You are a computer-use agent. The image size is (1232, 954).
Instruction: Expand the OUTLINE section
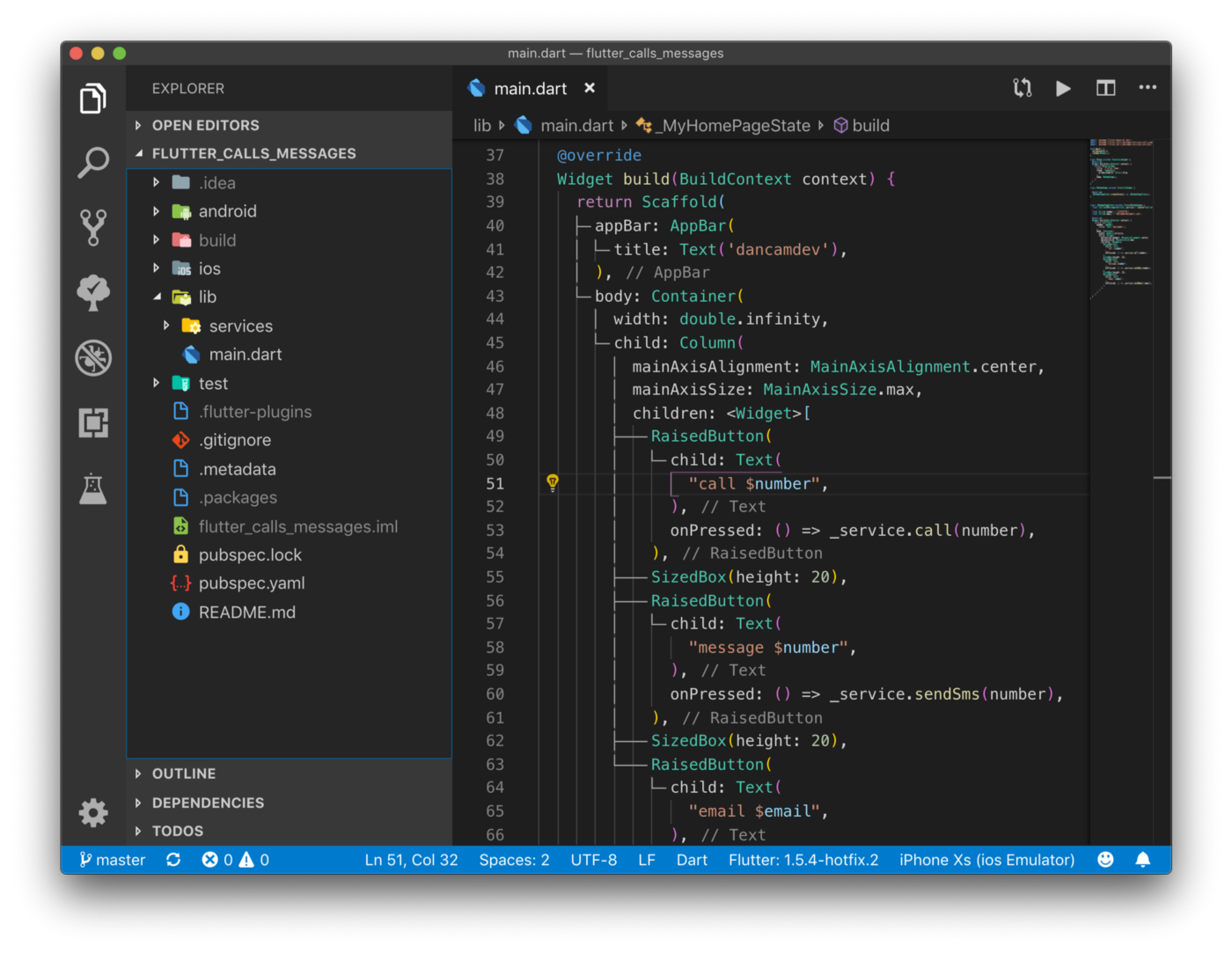point(184,774)
